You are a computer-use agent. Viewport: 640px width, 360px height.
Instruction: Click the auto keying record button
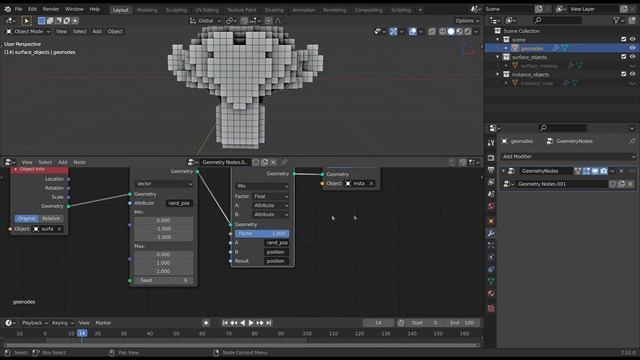coord(206,323)
